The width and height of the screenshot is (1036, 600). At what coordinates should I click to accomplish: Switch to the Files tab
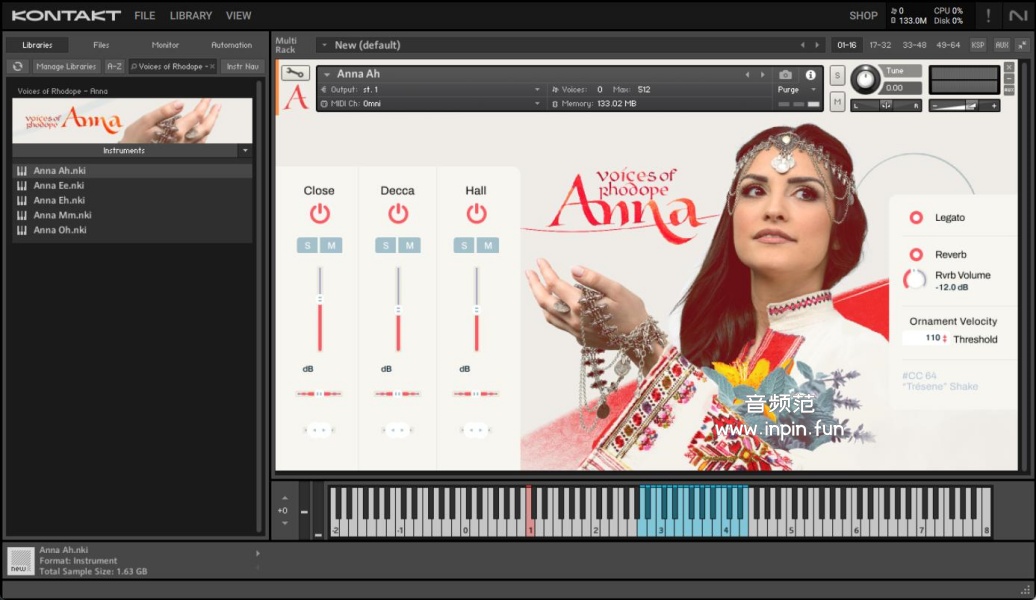[x=101, y=45]
